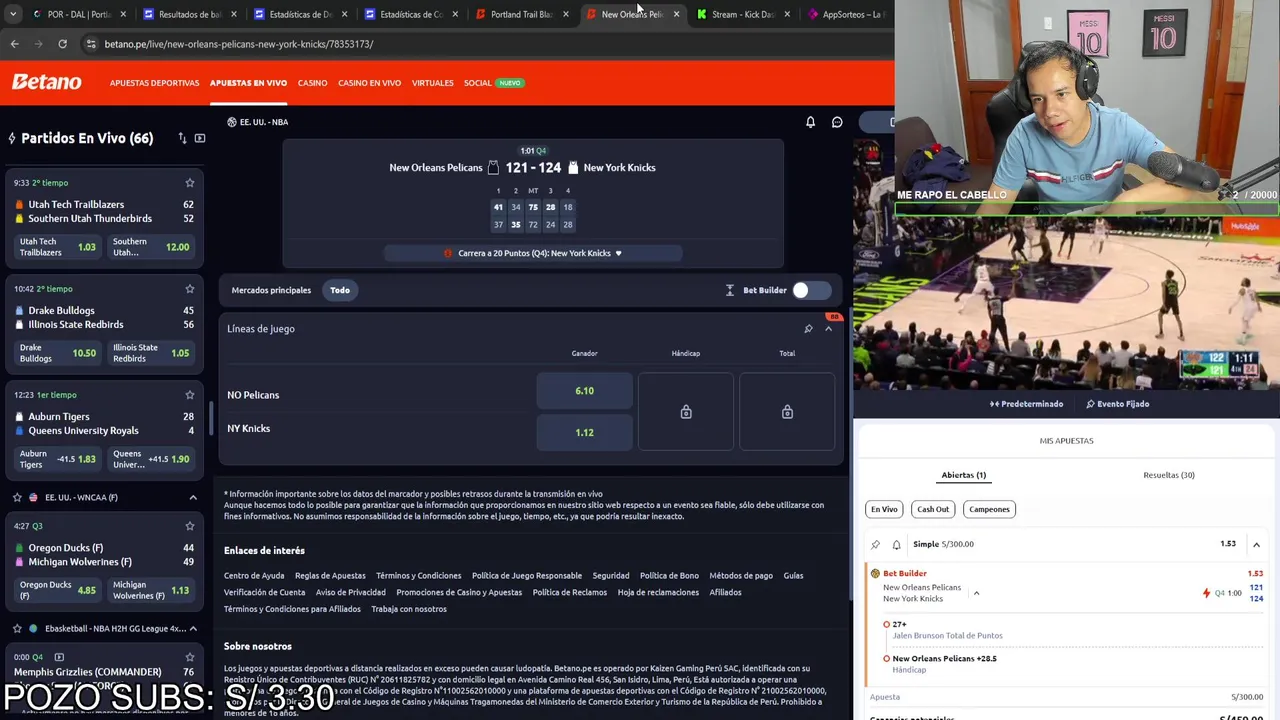1280x720 pixels.
Task: Open Casino en Vivo menu
Action: point(369,83)
